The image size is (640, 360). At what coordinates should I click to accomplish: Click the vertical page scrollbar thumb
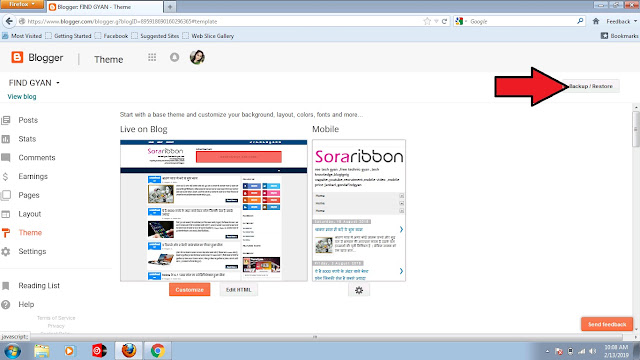pyautogui.click(x=636, y=129)
